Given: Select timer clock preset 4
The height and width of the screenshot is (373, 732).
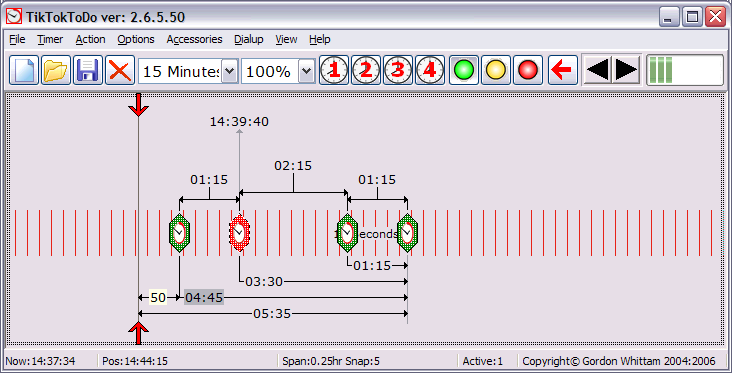Looking at the screenshot, I should coord(430,70).
